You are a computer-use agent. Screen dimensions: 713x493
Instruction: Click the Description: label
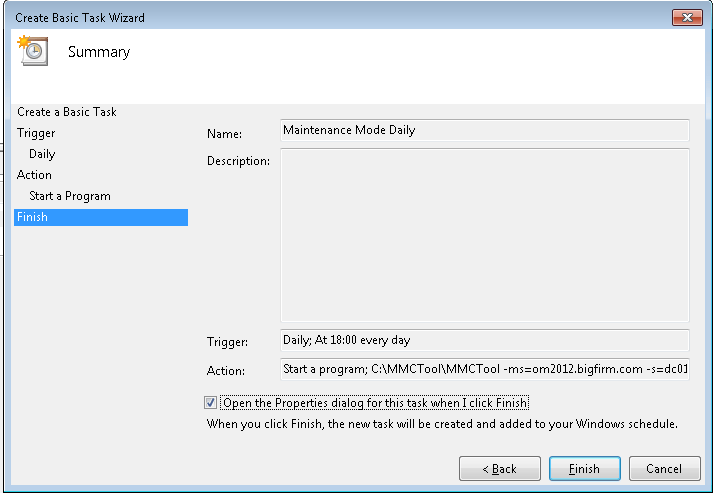pyautogui.click(x=238, y=161)
